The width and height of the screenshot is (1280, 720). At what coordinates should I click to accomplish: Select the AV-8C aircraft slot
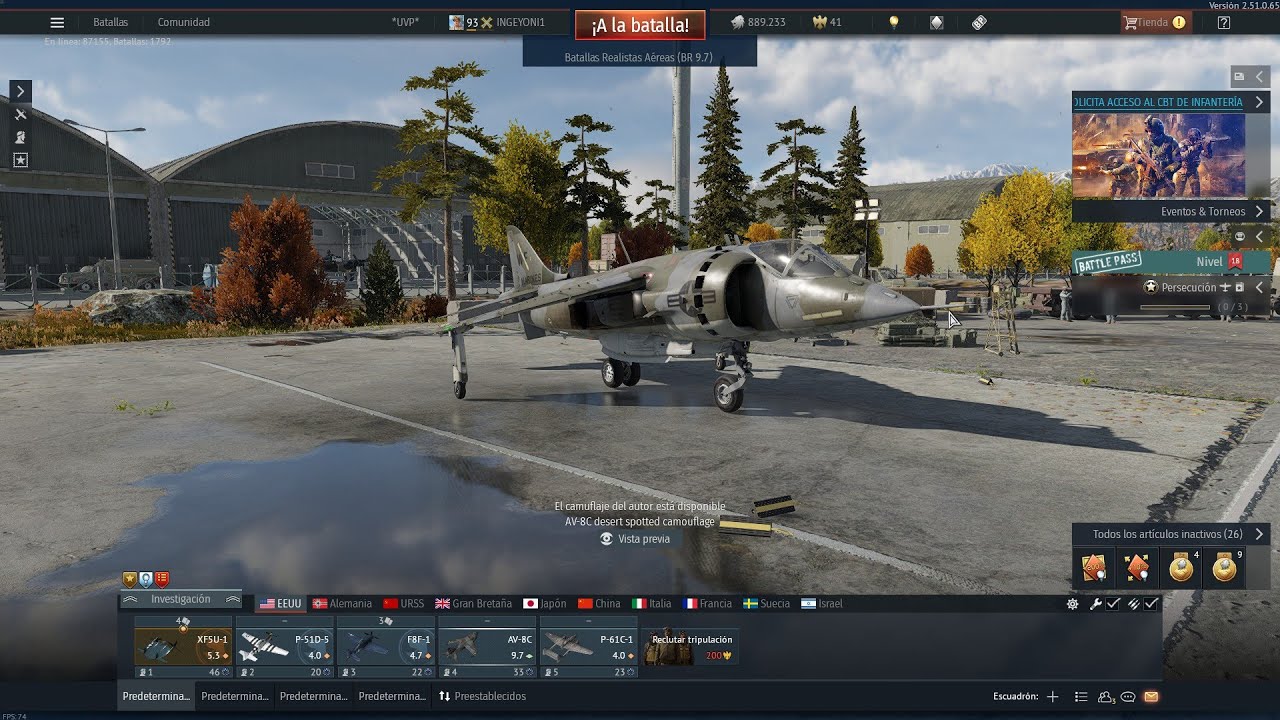(487, 647)
